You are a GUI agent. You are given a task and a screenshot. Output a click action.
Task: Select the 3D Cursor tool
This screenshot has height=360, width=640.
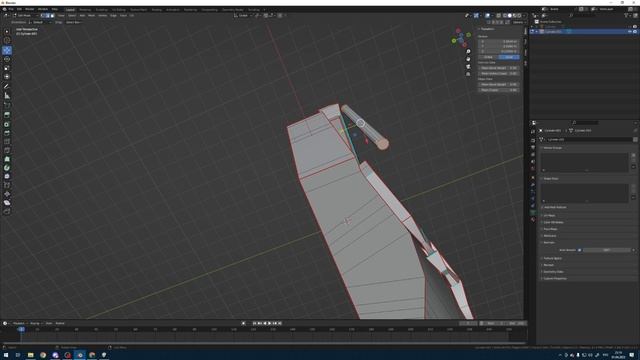pos(7,40)
